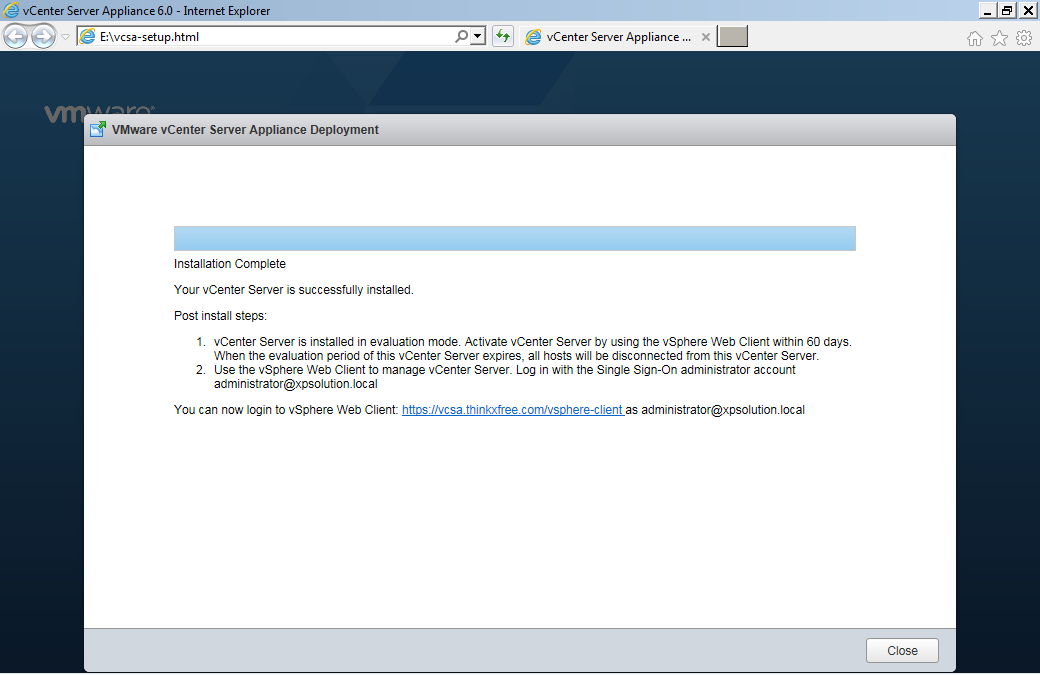Click 'Your vCenter Server is successfully installed.' text
The image size is (1040, 675).
coord(293,290)
